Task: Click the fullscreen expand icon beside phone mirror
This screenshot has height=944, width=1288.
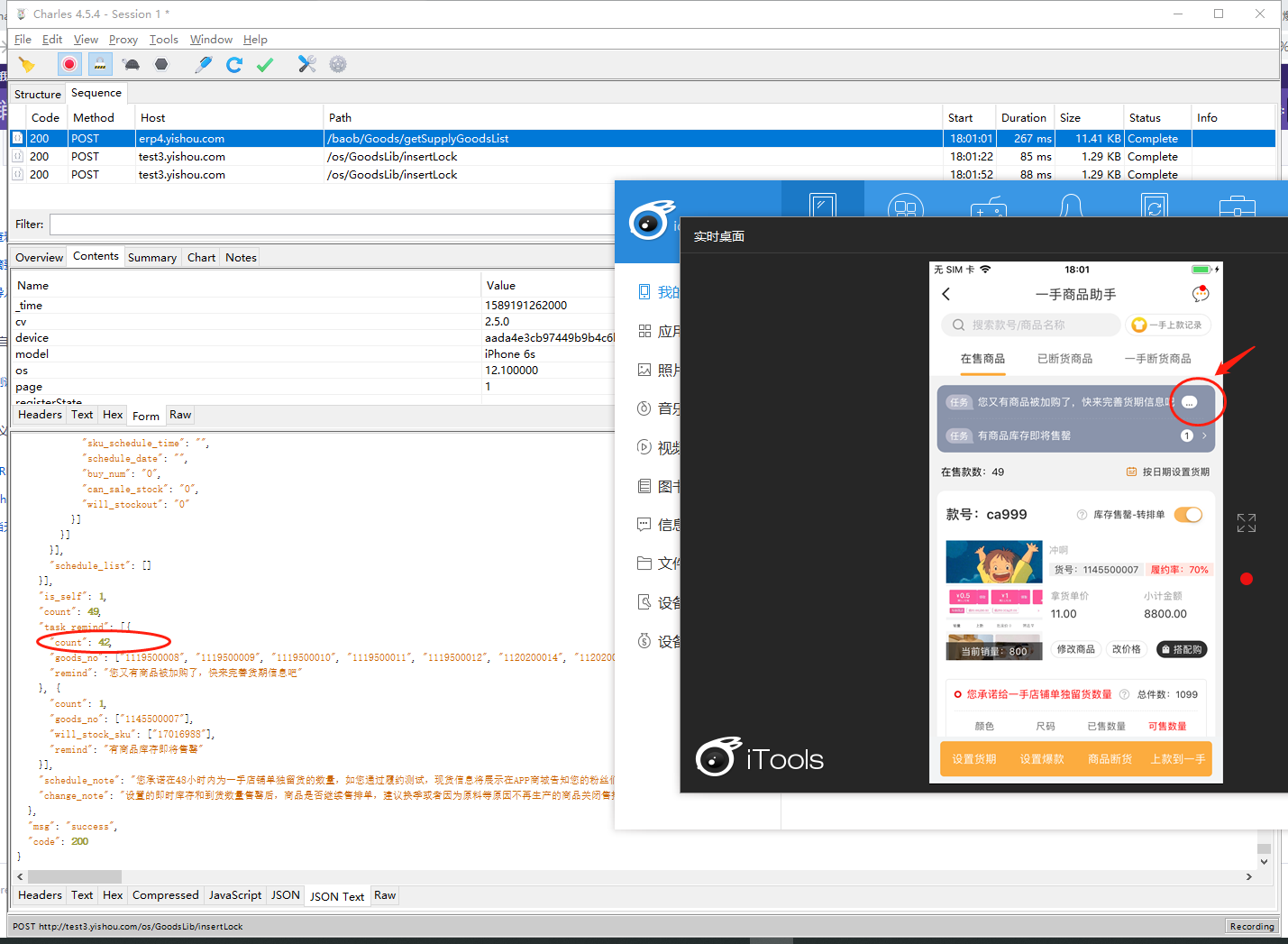Action: click(1247, 523)
